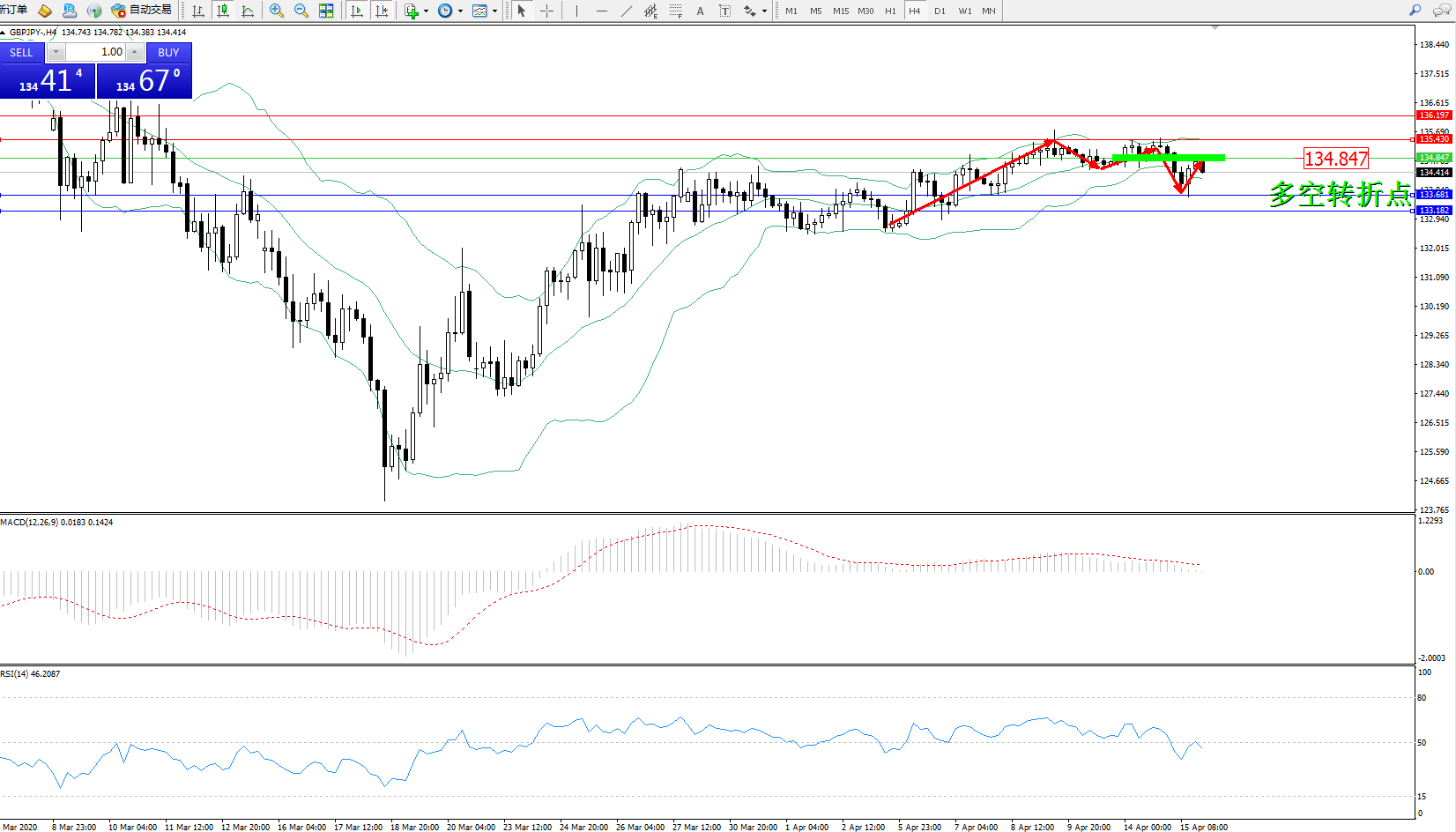Switch to the M15 timeframe
Image resolution: width=1456 pixels, height=832 pixels.
tap(841, 11)
